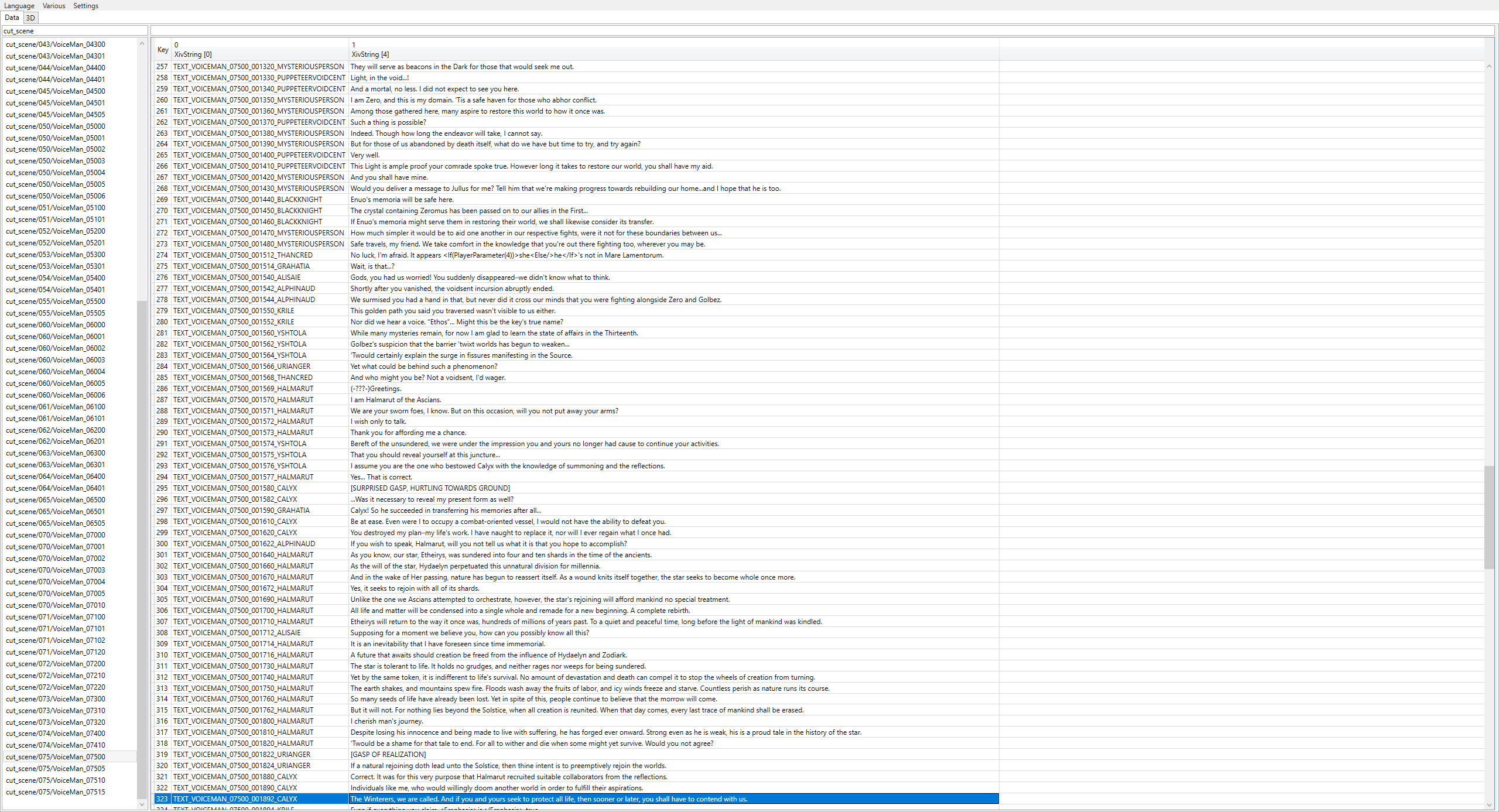Screen dimensions: 1499x812
Task: Open the Settings menu
Action: pyautogui.click(x=85, y=6)
